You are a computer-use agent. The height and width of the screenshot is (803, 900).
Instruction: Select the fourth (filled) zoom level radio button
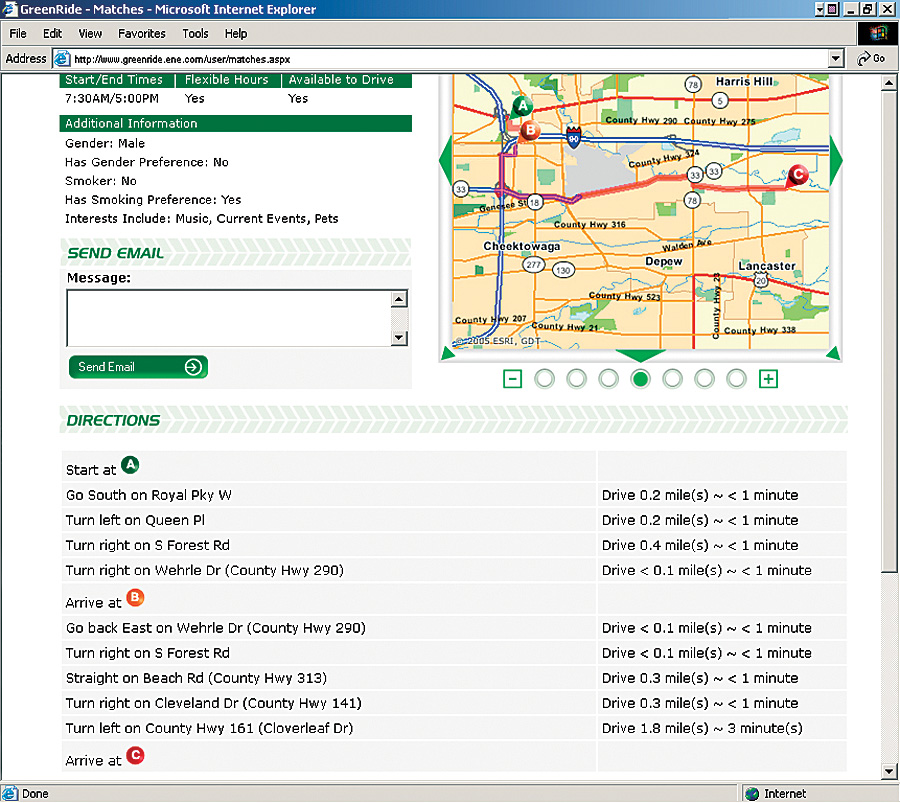coord(641,379)
